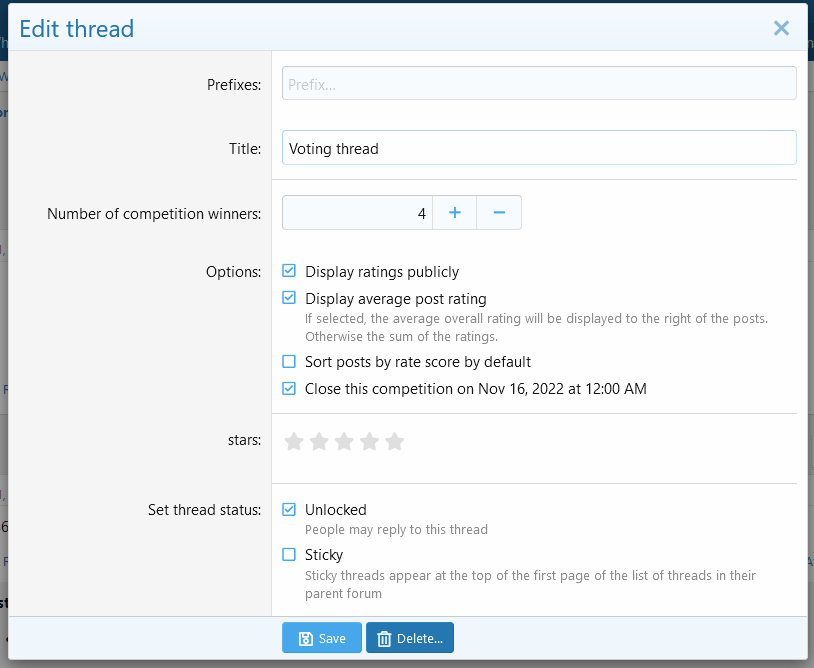Uncheck Display ratings publicly

(289, 271)
